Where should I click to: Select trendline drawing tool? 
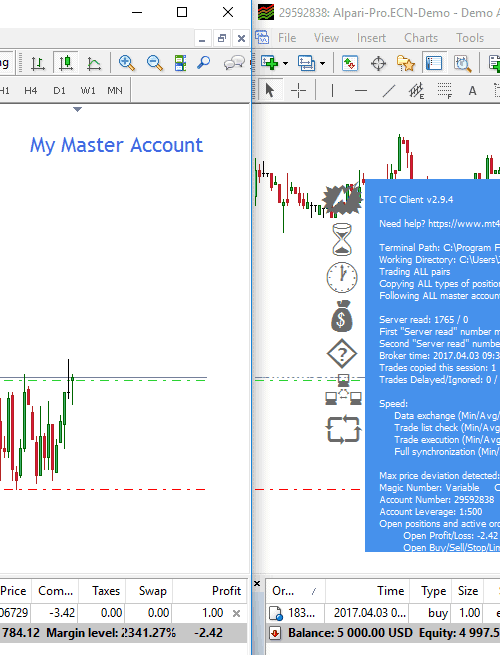pyautogui.click(x=389, y=90)
